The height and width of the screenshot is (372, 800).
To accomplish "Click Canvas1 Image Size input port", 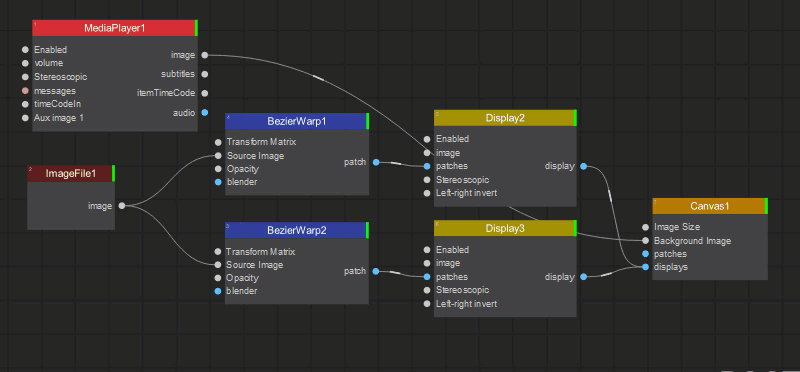I will tap(645, 227).
